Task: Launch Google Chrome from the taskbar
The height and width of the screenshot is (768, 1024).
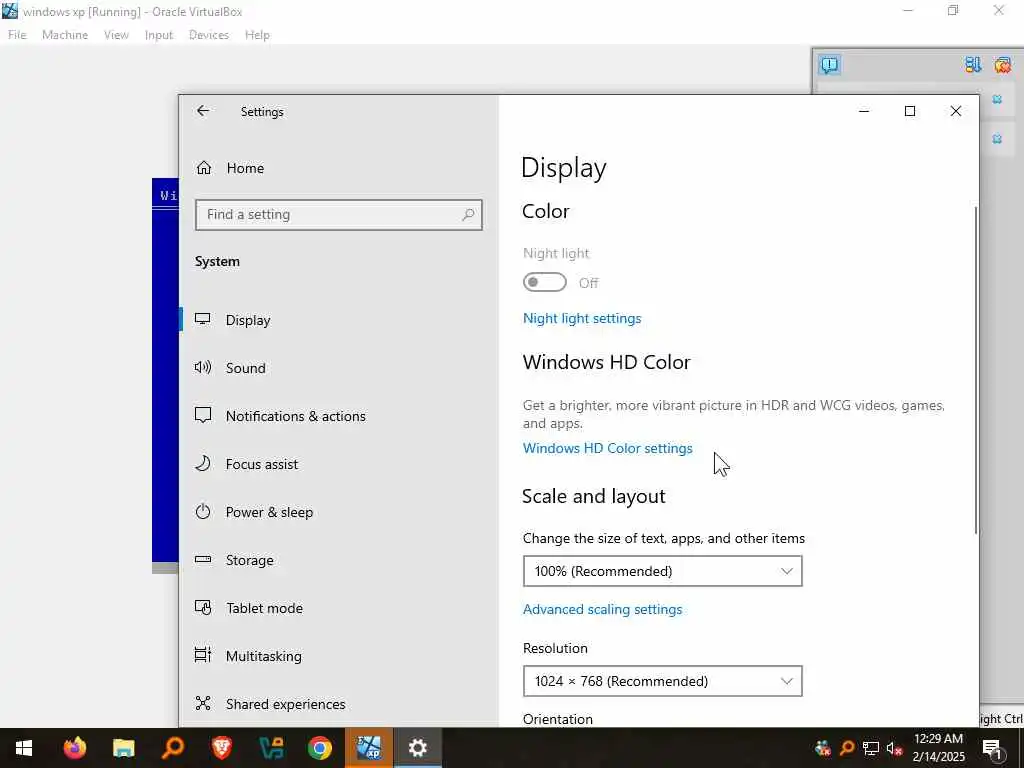Action: point(320,748)
